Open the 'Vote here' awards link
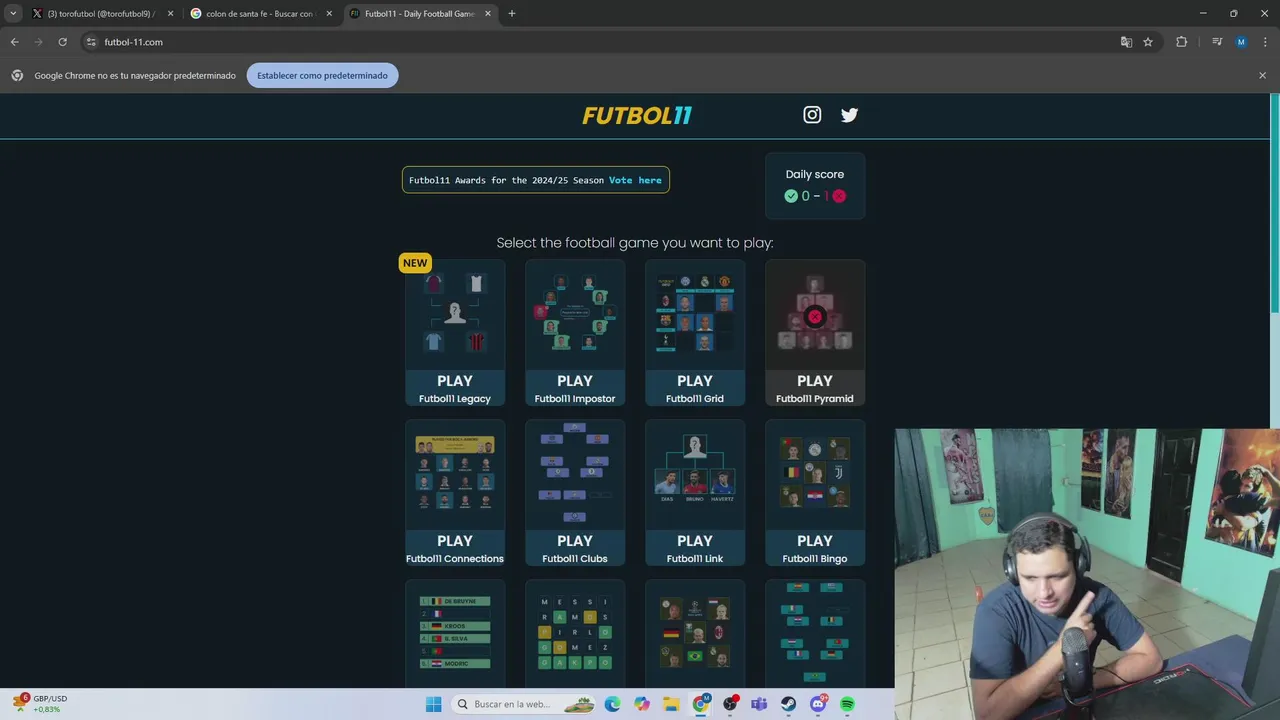Image resolution: width=1280 pixels, height=720 pixels. tap(635, 180)
